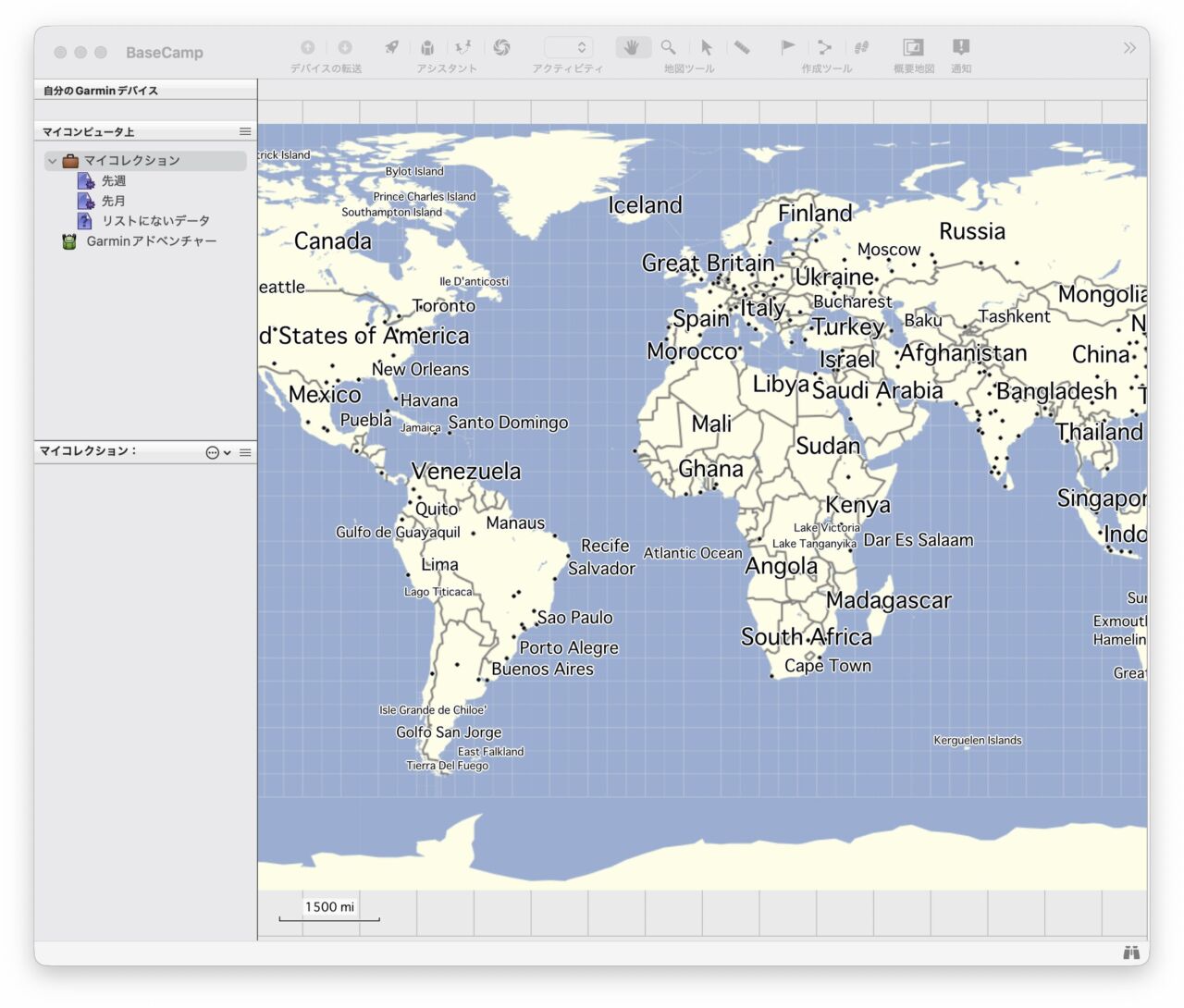Expand the toolbar overflow chevrons

tap(1128, 48)
